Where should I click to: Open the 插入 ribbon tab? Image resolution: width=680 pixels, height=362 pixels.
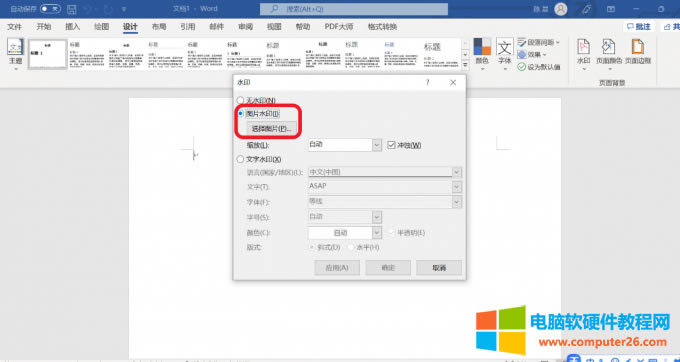72,27
